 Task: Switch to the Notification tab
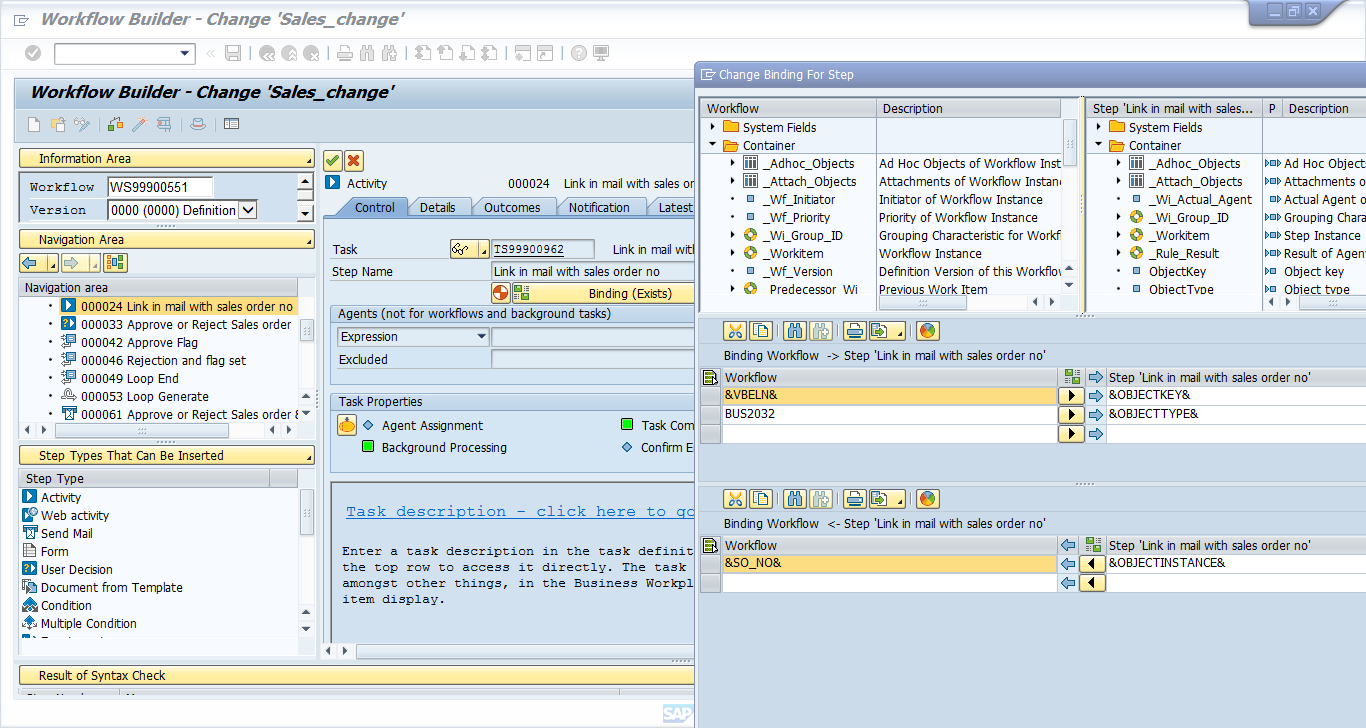pyautogui.click(x=601, y=207)
